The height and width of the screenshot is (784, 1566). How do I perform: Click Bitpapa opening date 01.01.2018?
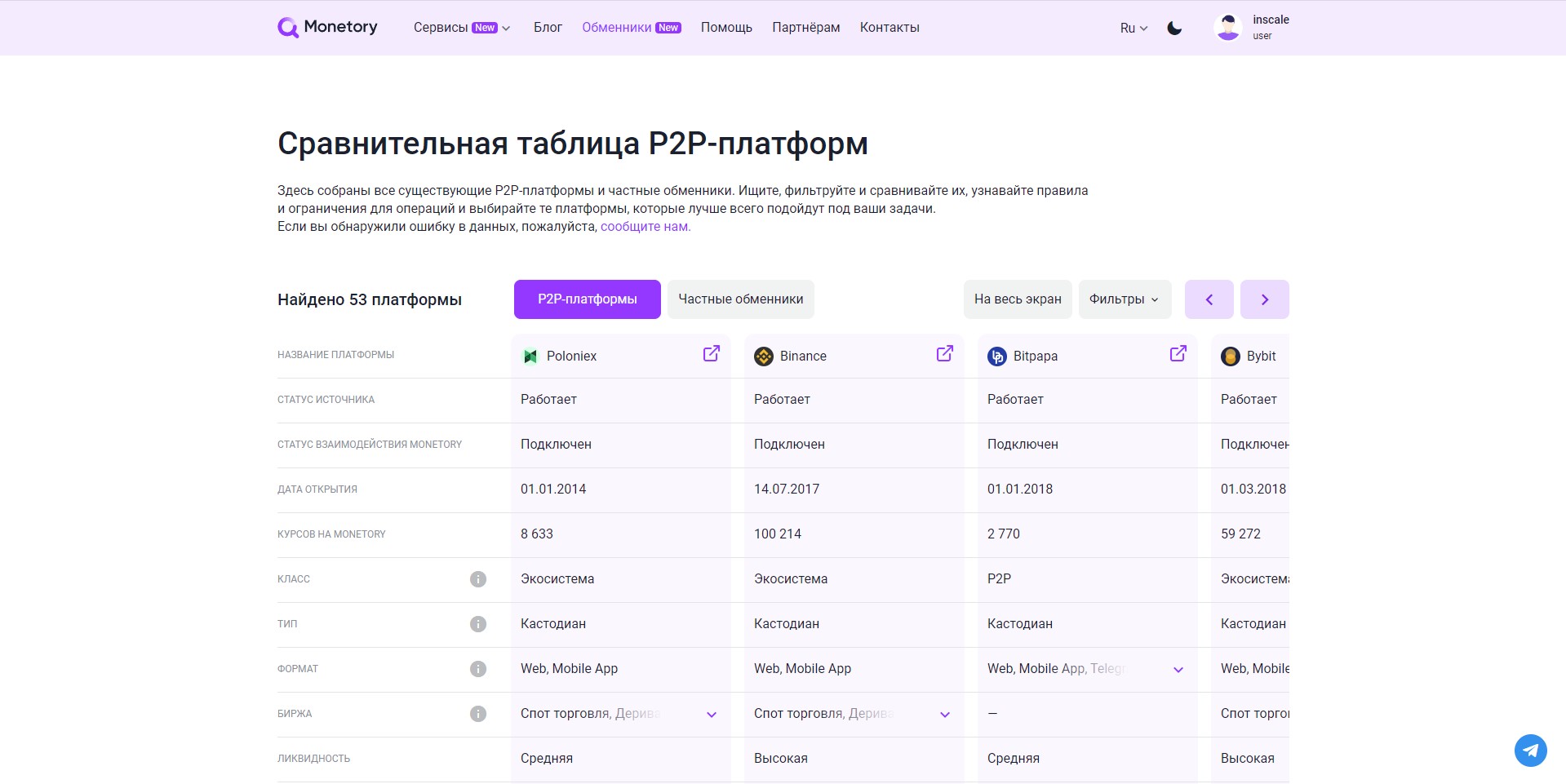1020,489
